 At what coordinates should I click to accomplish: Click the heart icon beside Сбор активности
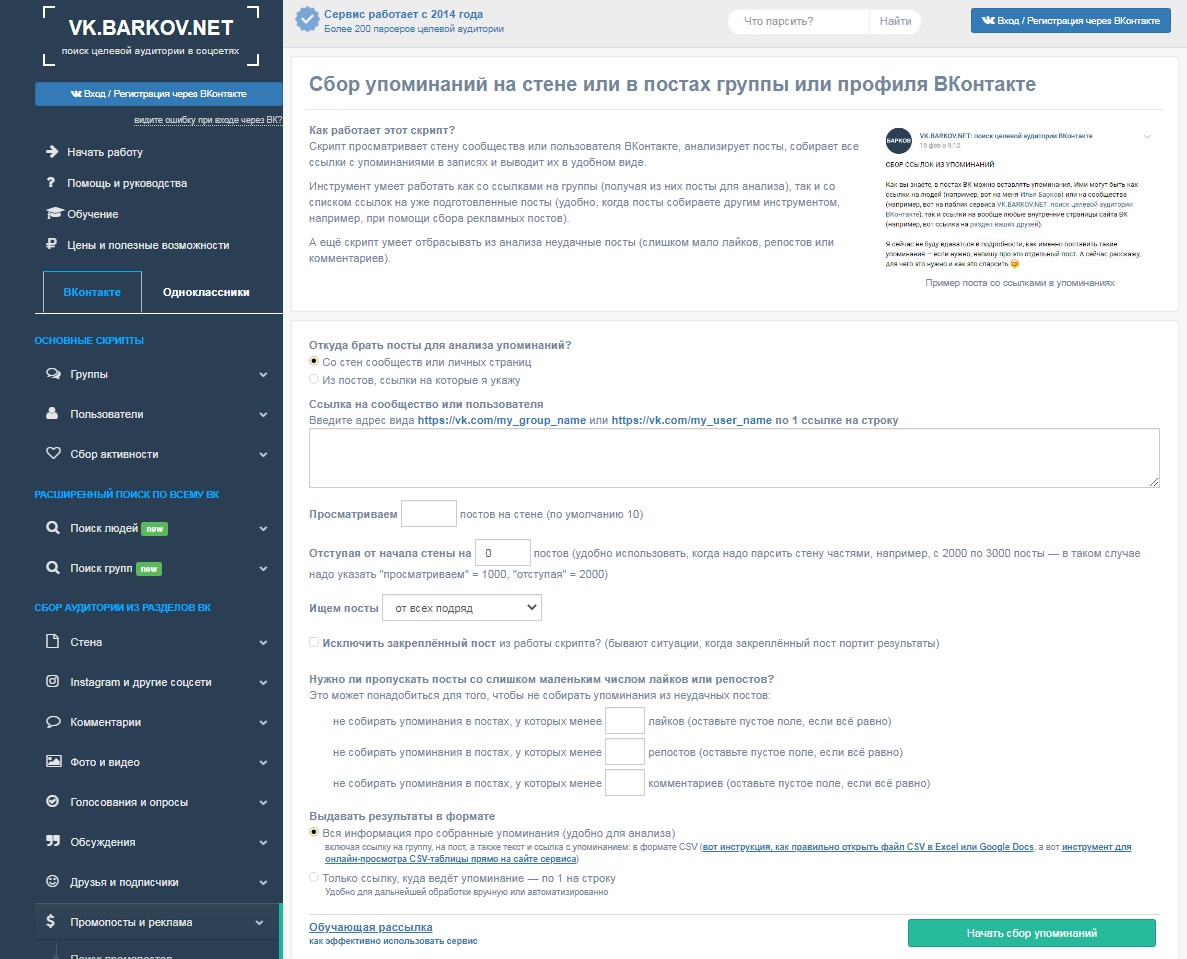53,453
